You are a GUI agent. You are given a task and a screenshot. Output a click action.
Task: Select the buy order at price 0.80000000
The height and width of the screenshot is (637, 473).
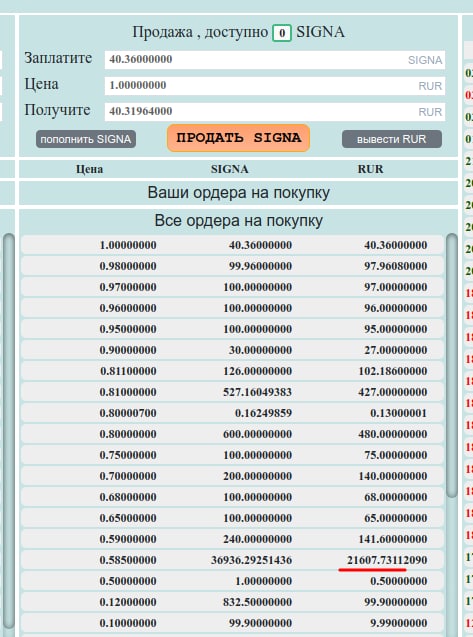pos(232,434)
